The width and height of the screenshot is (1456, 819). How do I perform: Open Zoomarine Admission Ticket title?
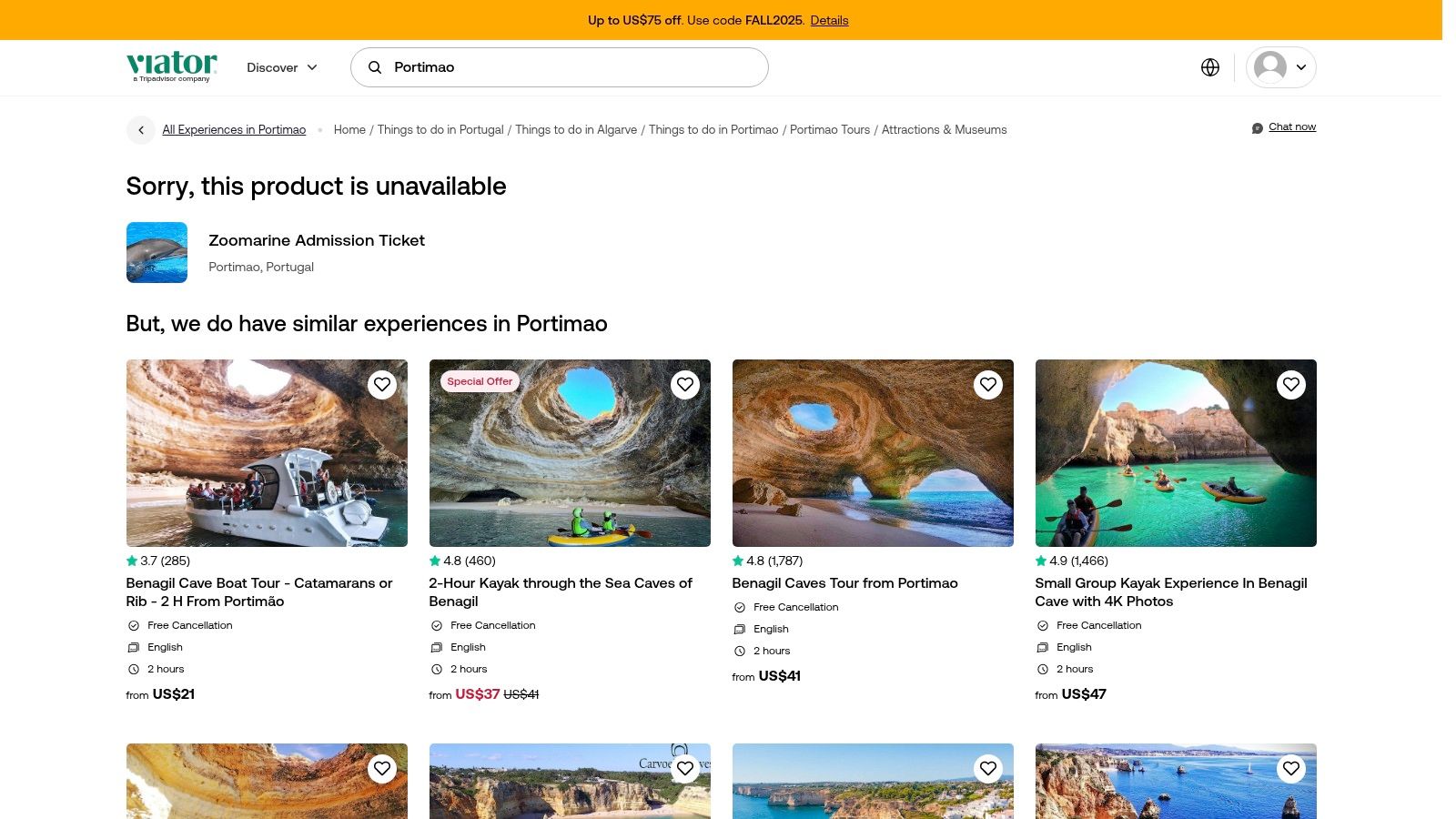point(317,240)
